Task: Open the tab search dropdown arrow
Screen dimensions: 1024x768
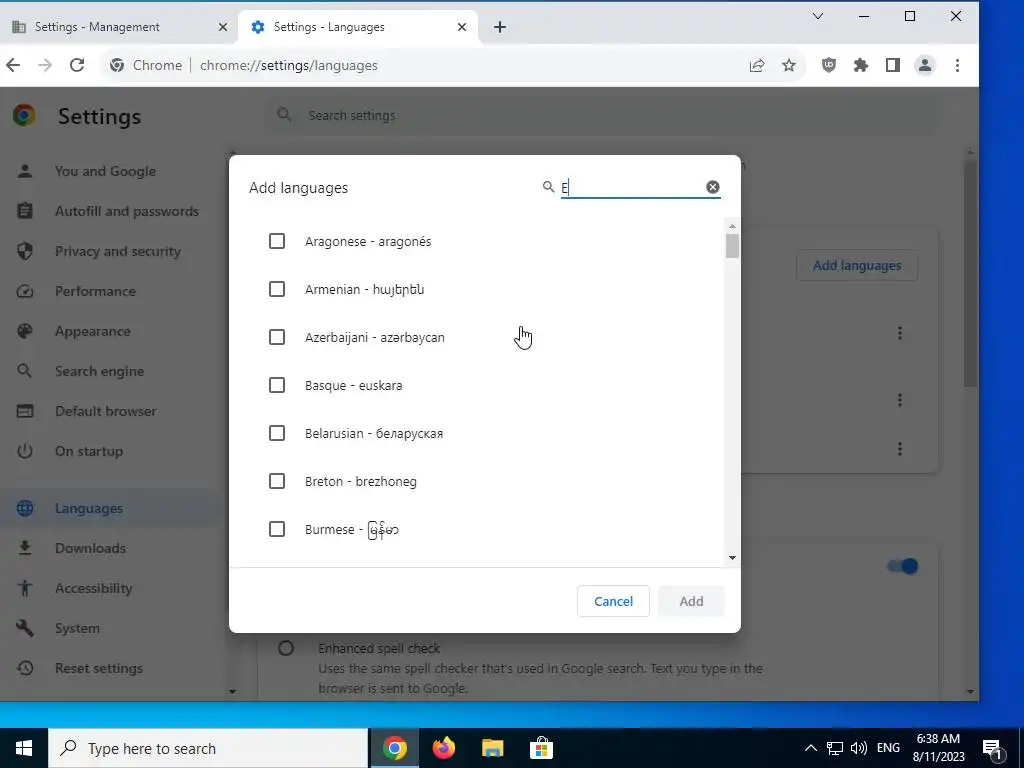Action: [818, 16]
